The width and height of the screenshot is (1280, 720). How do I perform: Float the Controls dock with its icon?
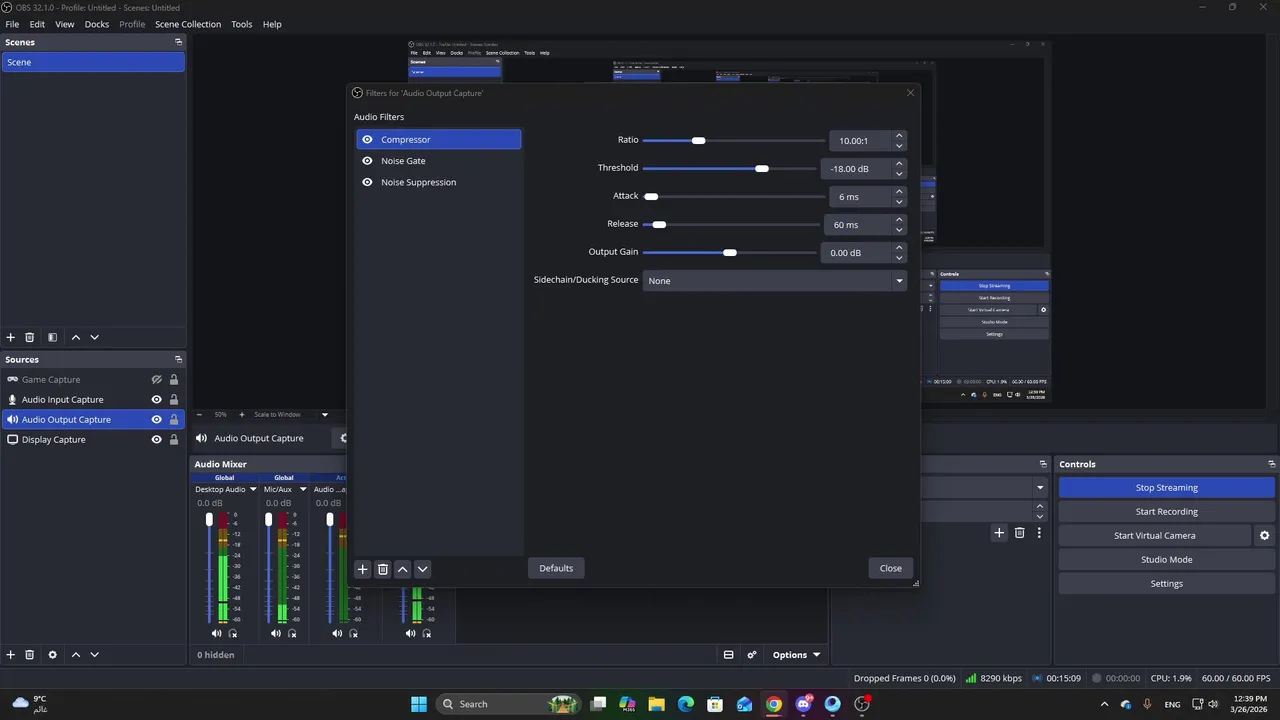[x=1272, y=464]
